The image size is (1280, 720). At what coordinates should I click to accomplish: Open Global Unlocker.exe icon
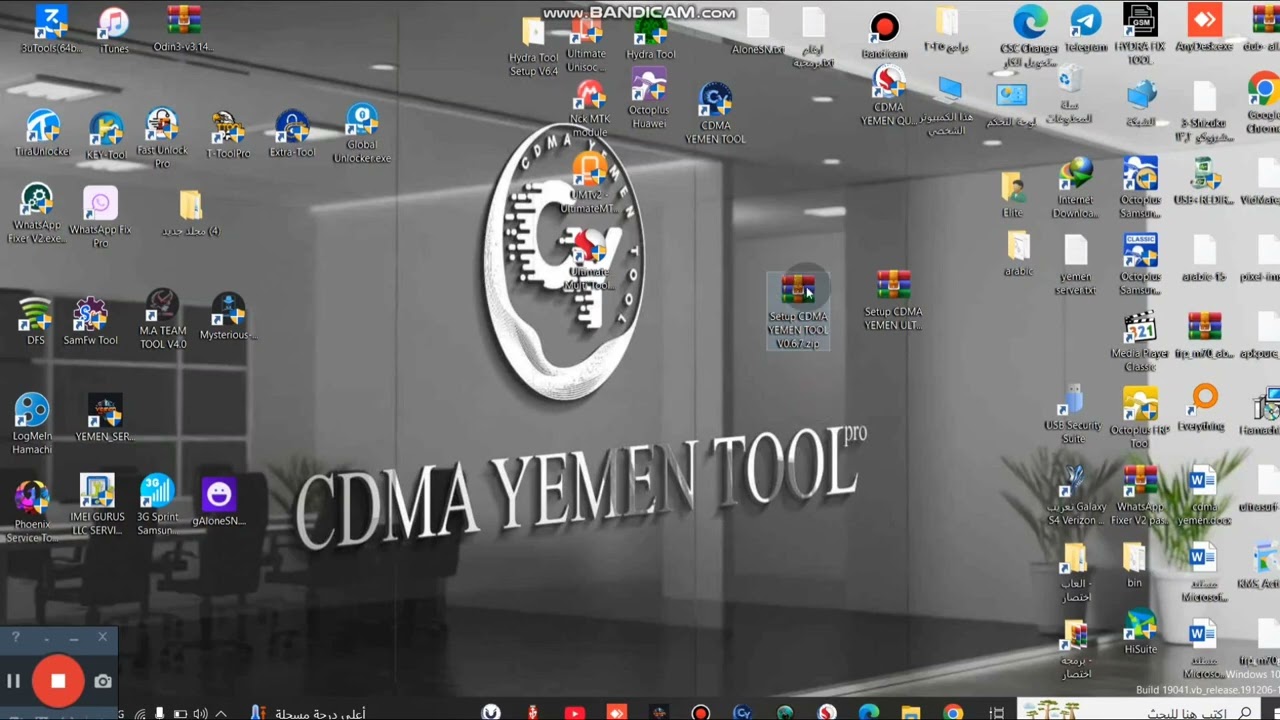pyautogui.click(x=362, y=133)
